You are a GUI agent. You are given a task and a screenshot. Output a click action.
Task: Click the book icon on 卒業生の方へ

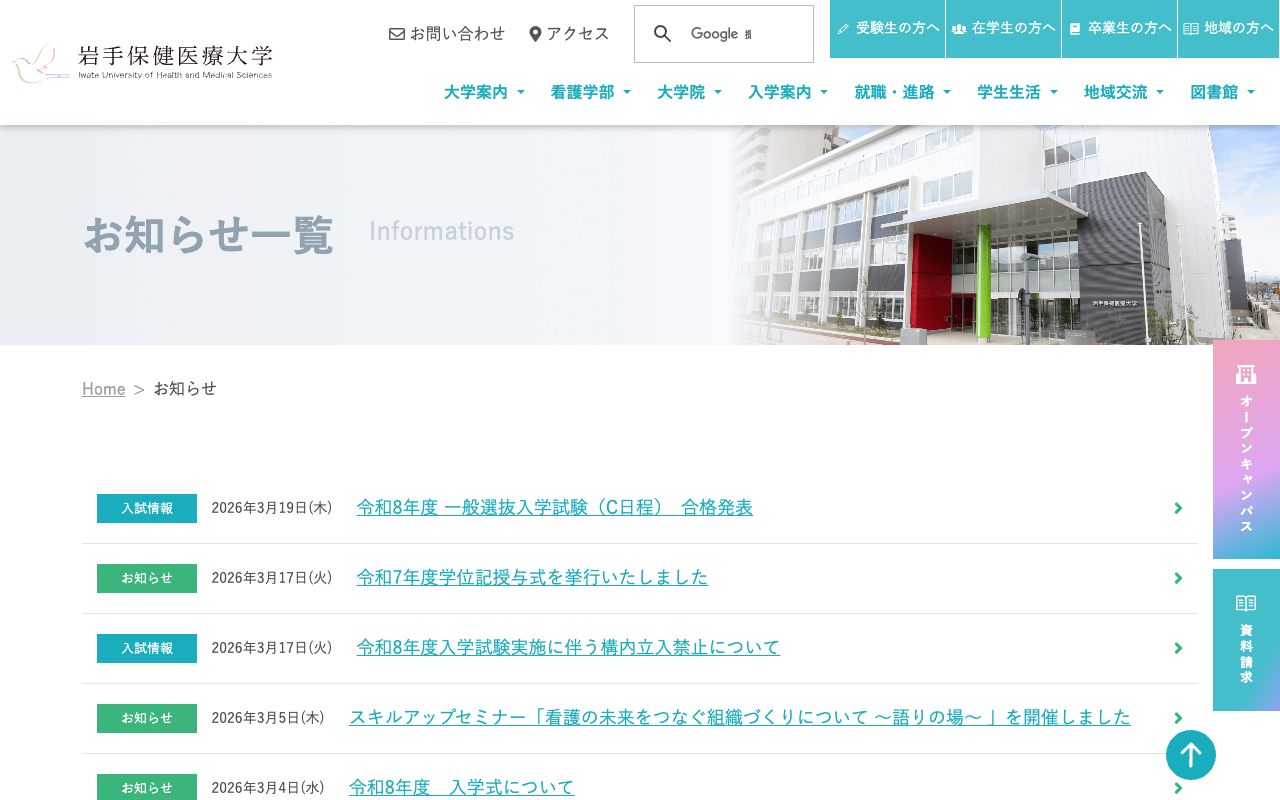tap(1075, 28)
